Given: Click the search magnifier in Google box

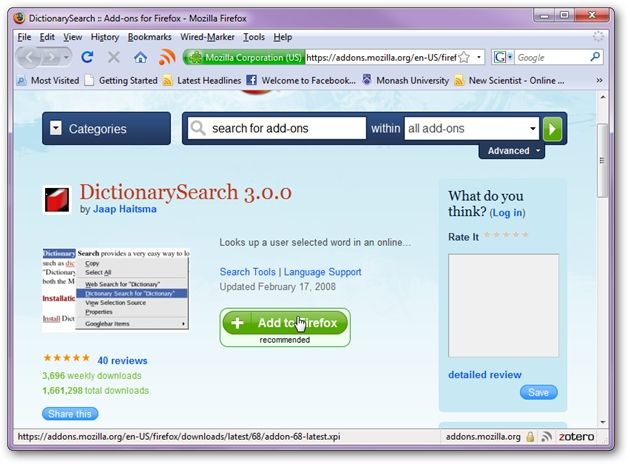Looking at the screenshot, I should coord(595,57).
